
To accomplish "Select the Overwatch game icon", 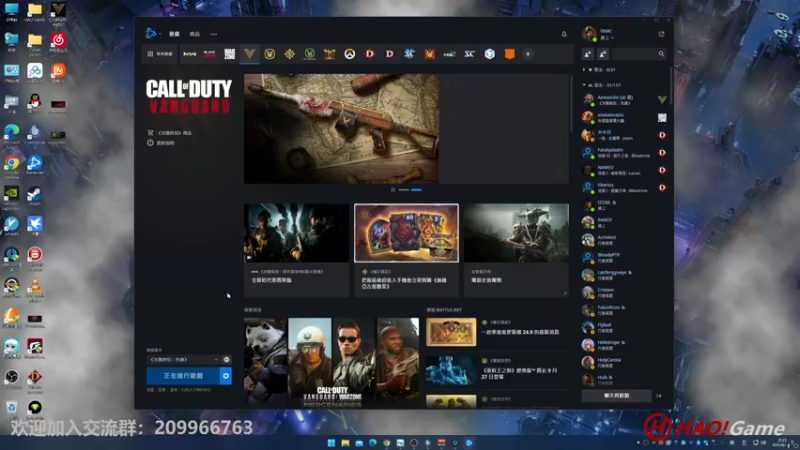I will click(349, 54).
